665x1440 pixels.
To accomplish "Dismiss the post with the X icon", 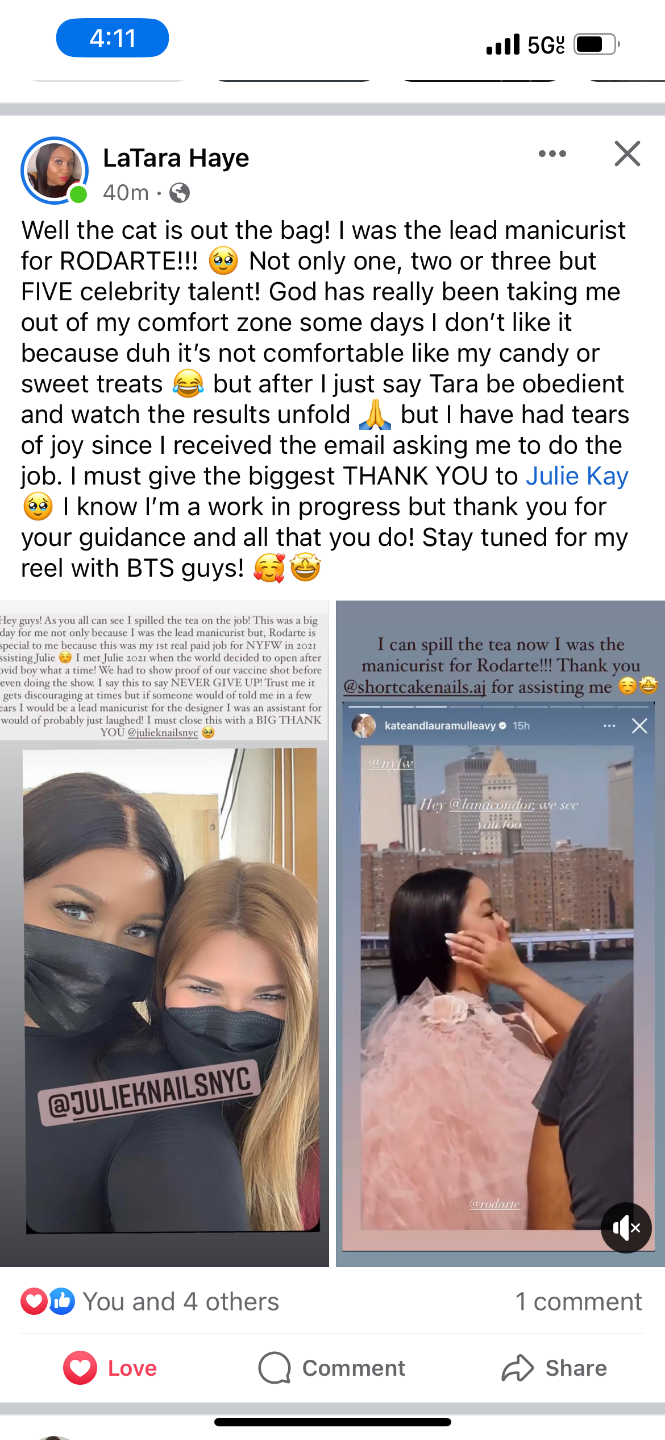I will (x=627, y=154).
